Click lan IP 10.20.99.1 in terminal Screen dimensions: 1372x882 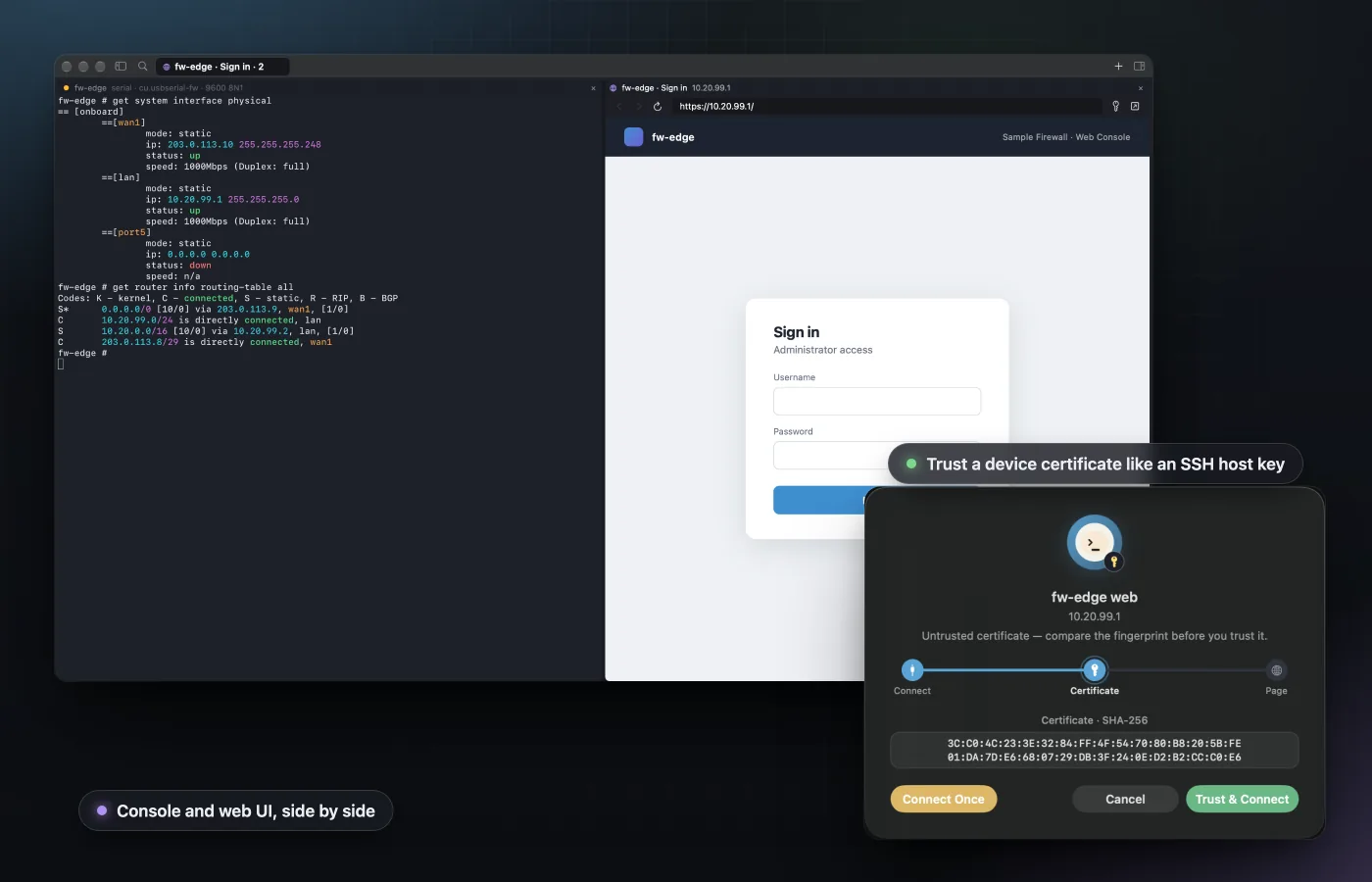[x=195, y=200]
